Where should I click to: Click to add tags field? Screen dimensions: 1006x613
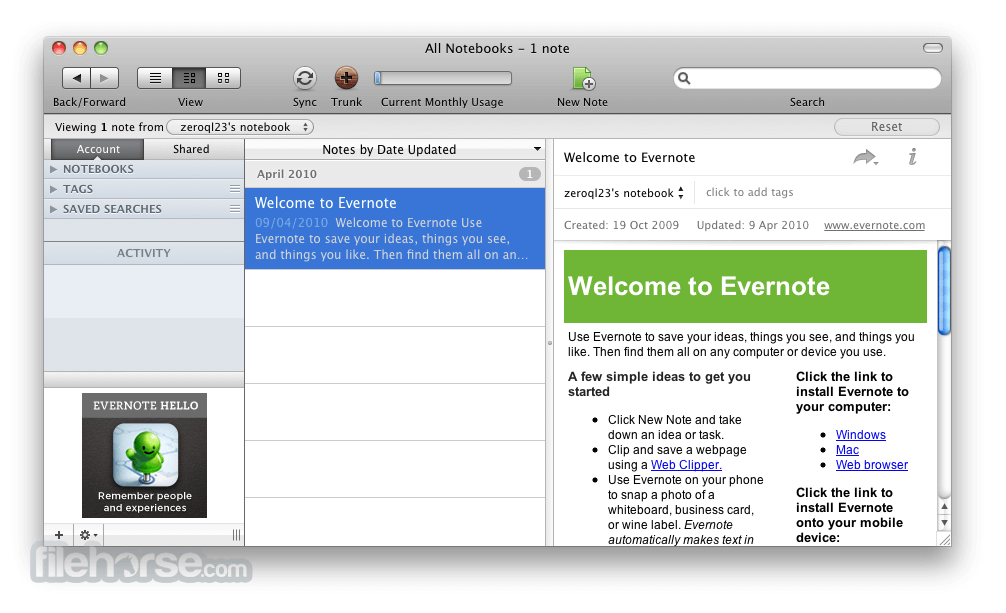(x=749, y=192)
